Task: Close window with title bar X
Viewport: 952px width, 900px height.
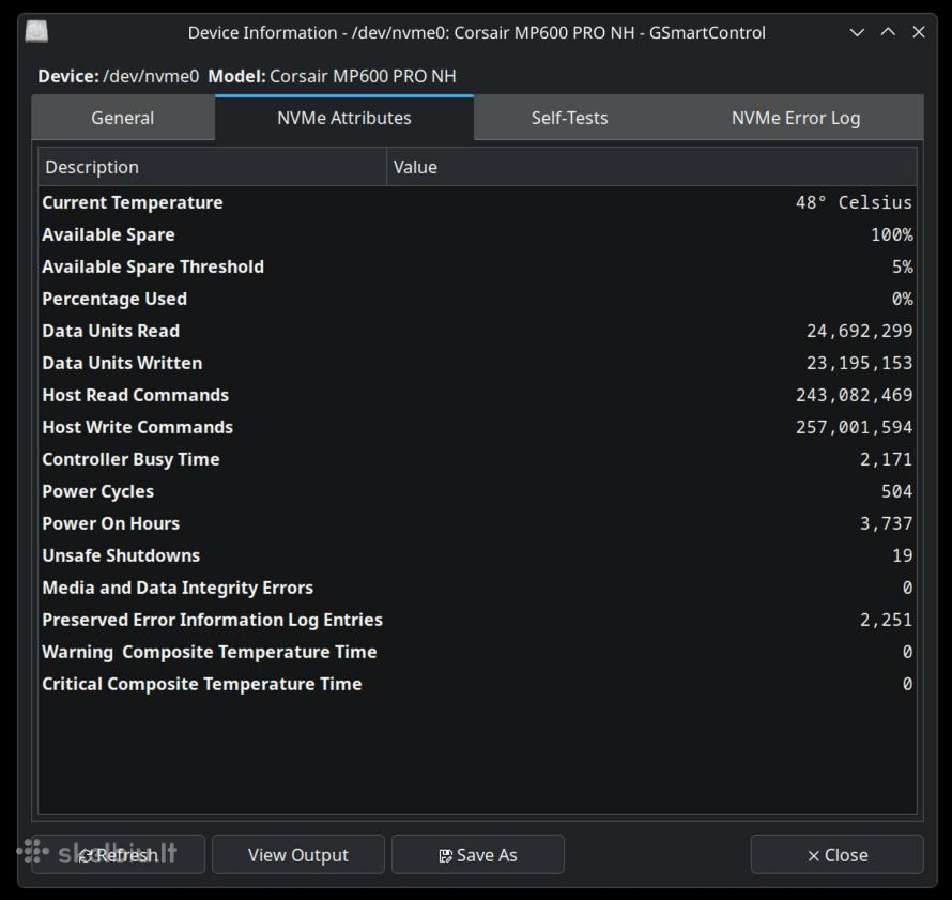Action: click(x=919, y=32)
